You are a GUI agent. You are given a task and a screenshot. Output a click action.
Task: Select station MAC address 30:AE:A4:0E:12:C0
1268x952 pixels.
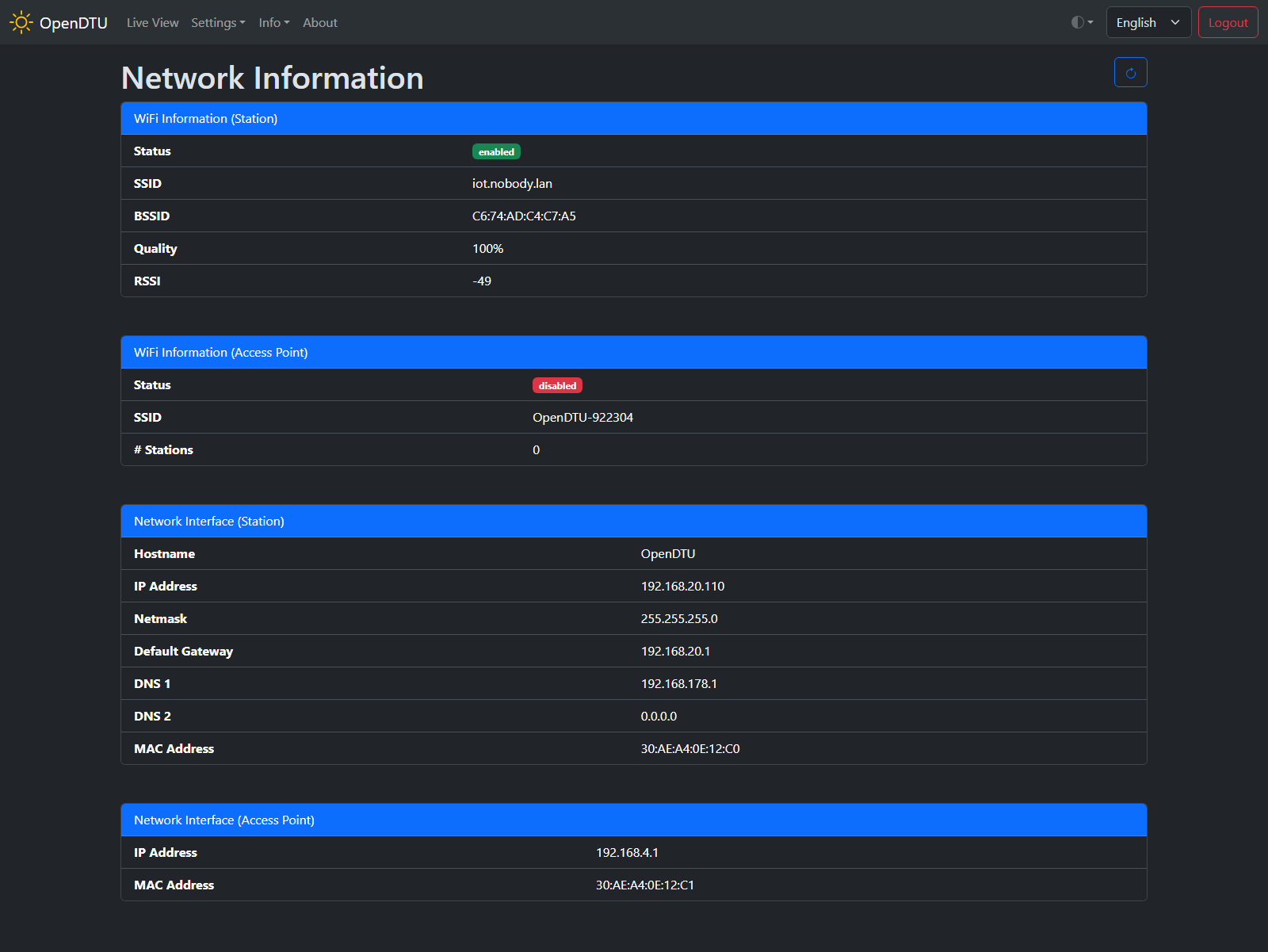690,749
